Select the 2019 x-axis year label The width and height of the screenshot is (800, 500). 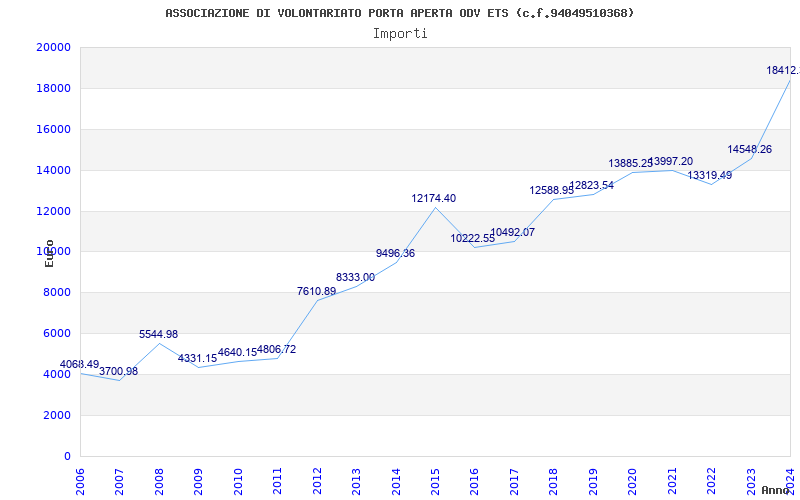pos(593,481)
